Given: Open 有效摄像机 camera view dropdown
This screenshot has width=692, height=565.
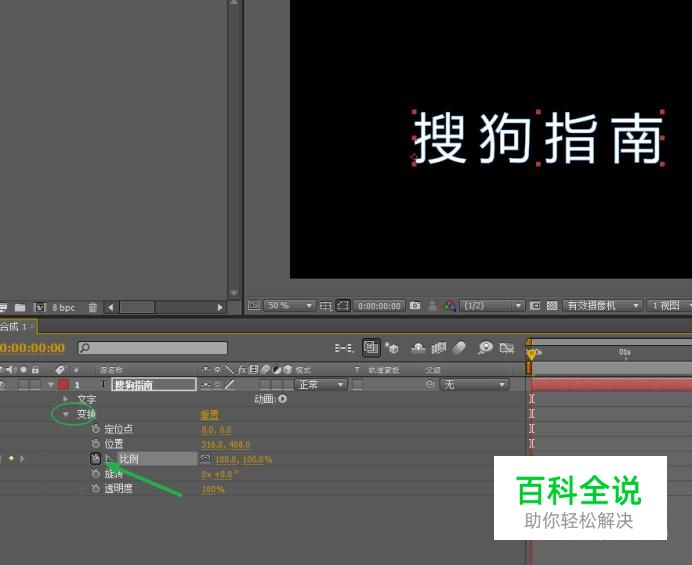Looking at the screenshot, I should click(602, 305).
